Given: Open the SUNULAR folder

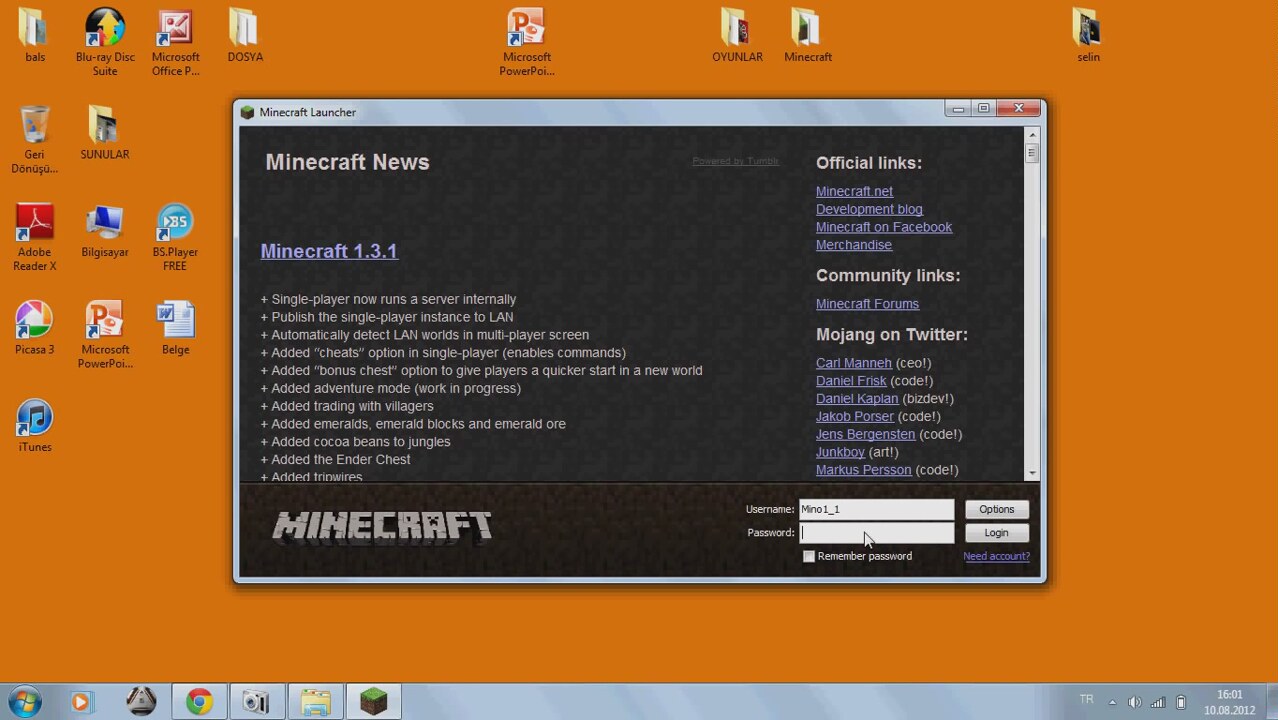Looking at the screenshot, I should pos(105,133).
